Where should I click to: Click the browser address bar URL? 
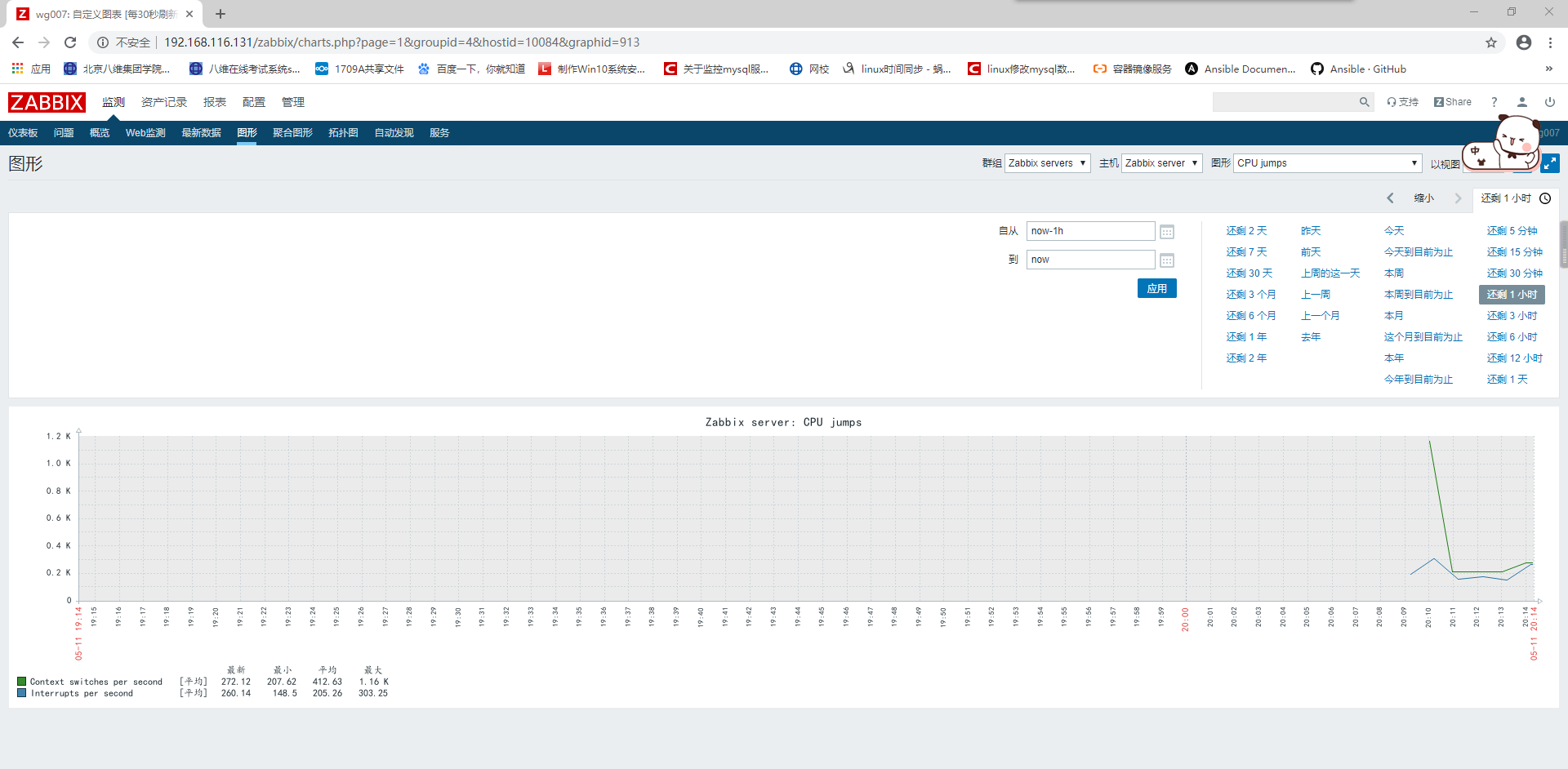(402, 42)
